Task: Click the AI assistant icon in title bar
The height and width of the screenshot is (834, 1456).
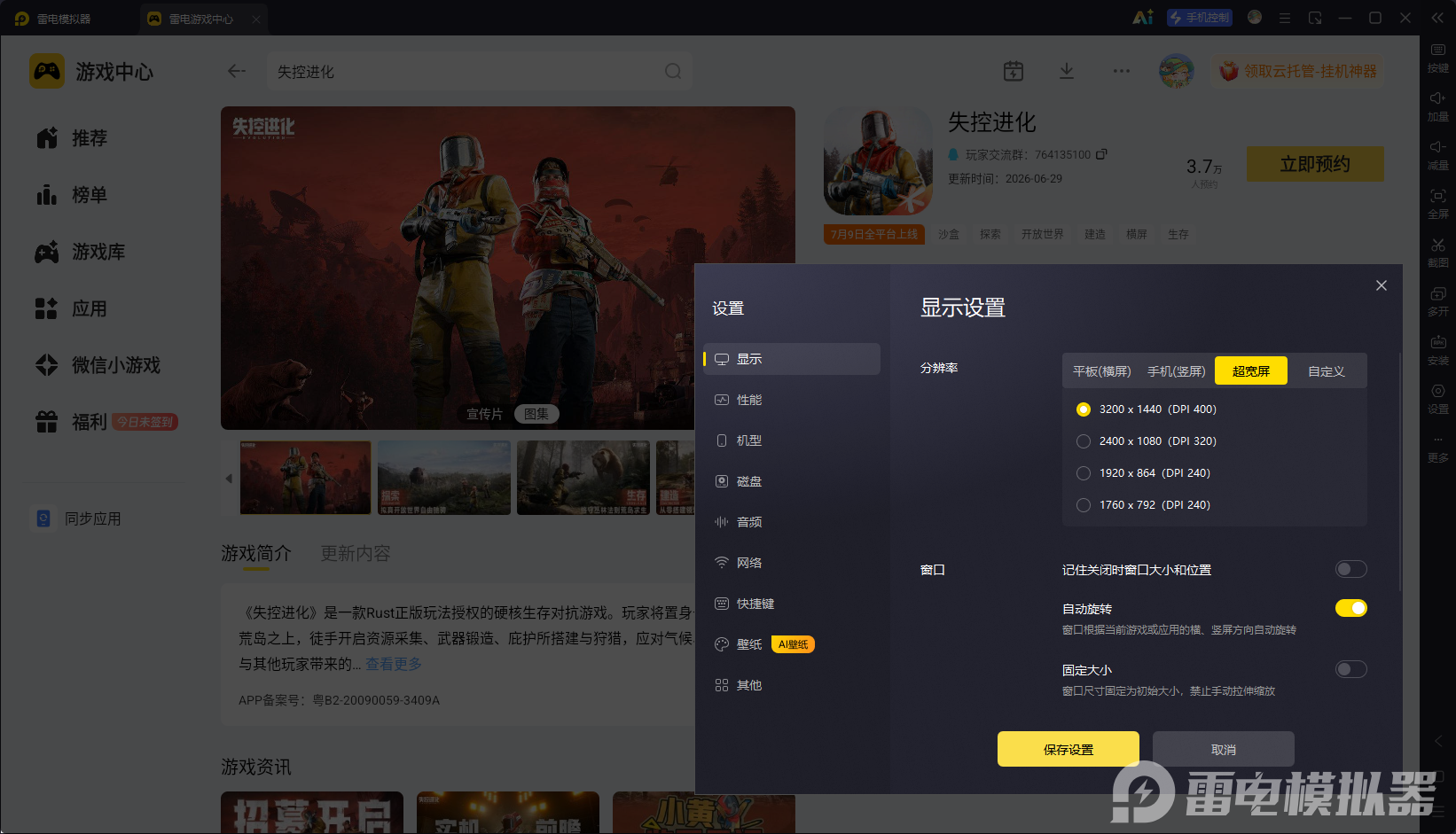Action: [1143, 18]
